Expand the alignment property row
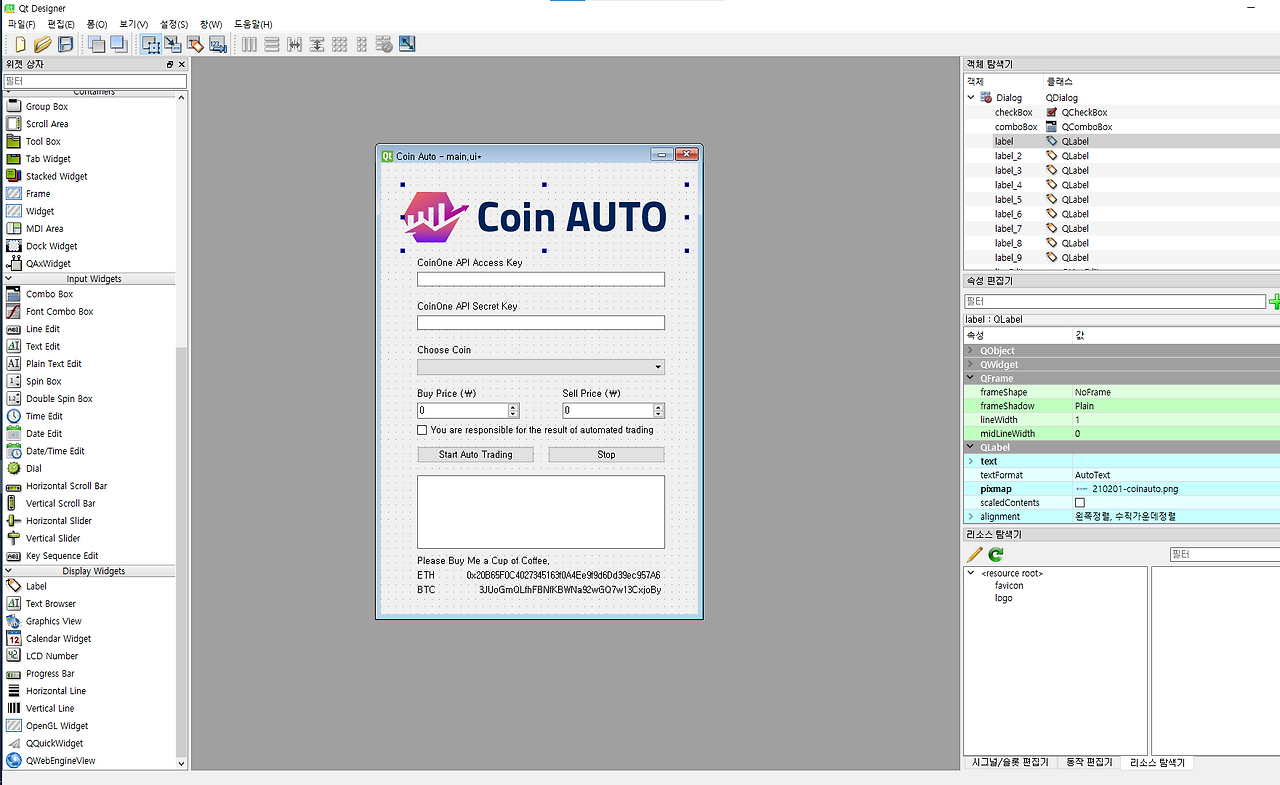This screenshot has height=785, width=1280. click(x=970, y=517)
